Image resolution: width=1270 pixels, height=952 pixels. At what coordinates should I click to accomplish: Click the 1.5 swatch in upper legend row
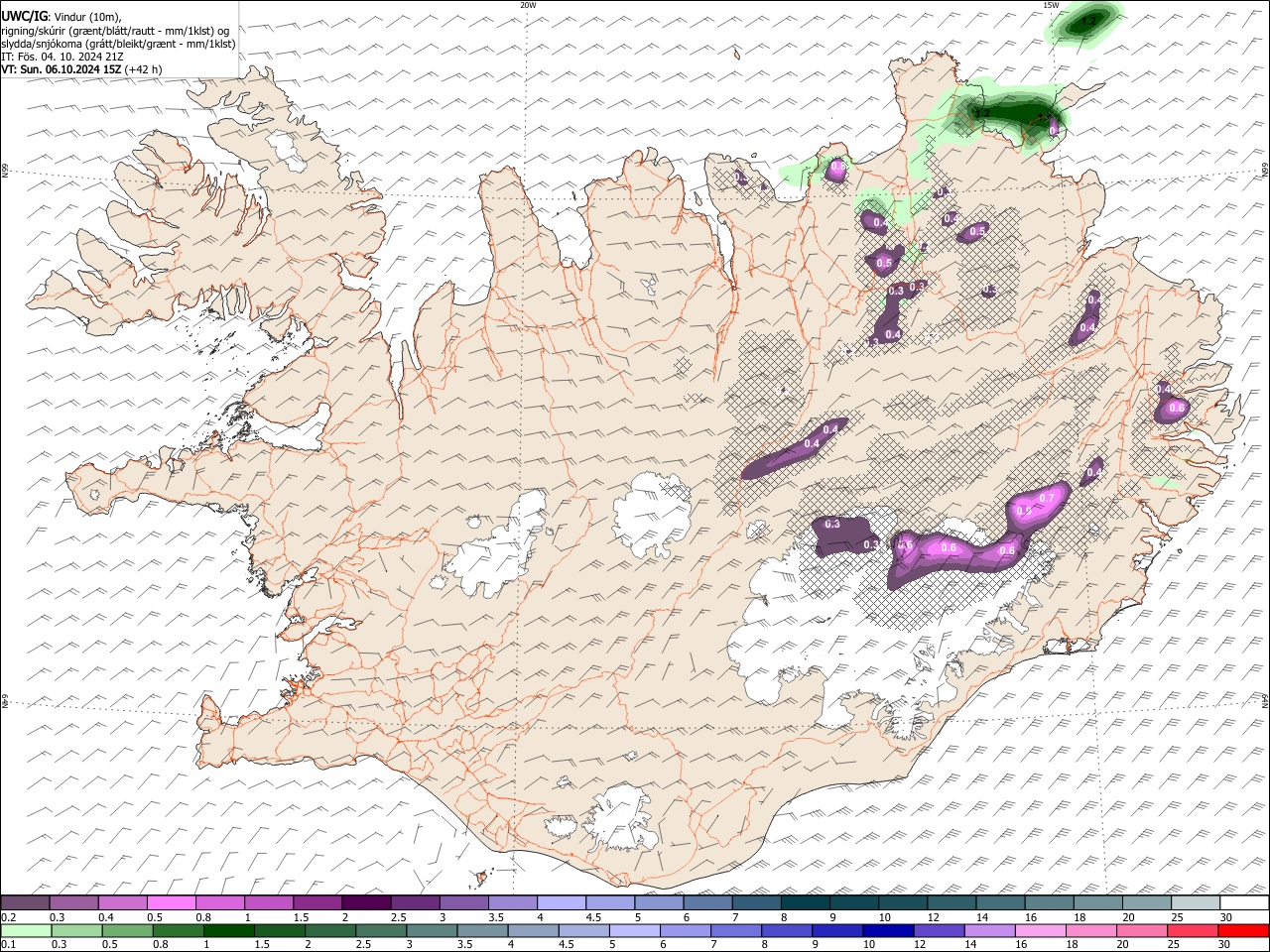point(317,903)
